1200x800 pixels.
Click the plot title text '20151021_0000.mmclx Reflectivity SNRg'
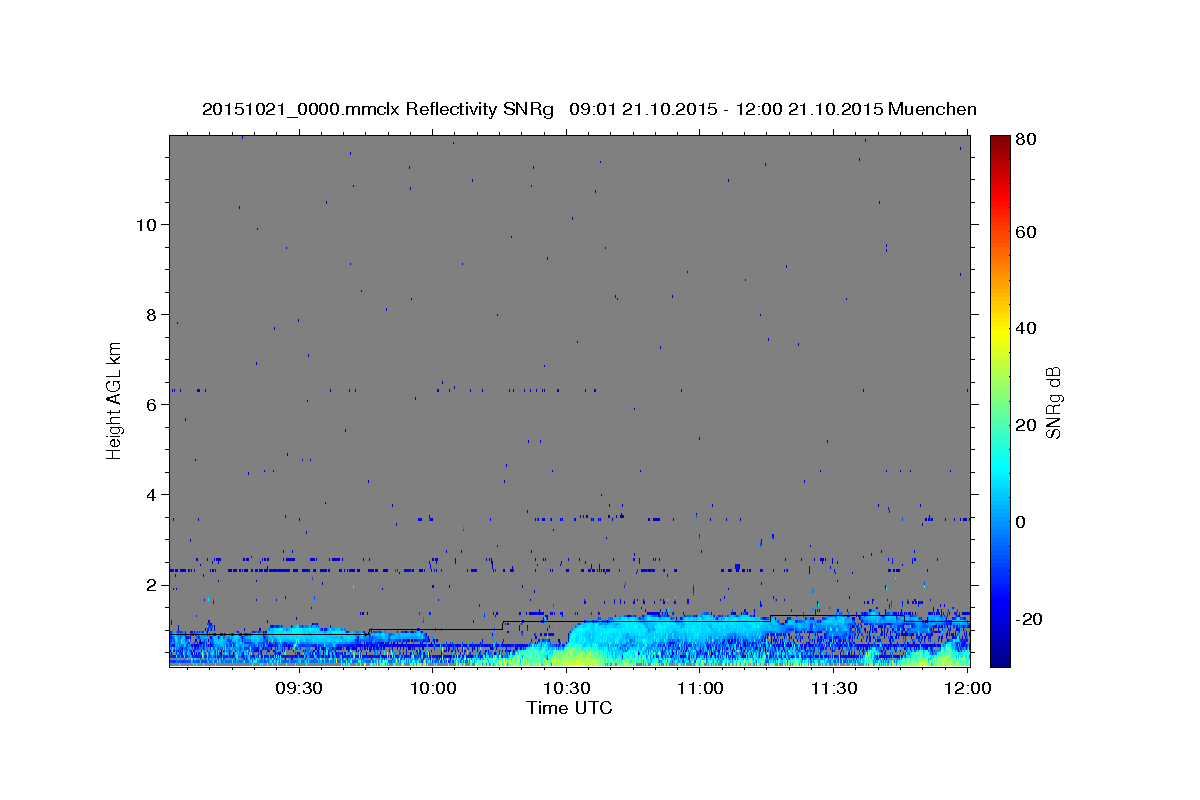coord(377,109)
